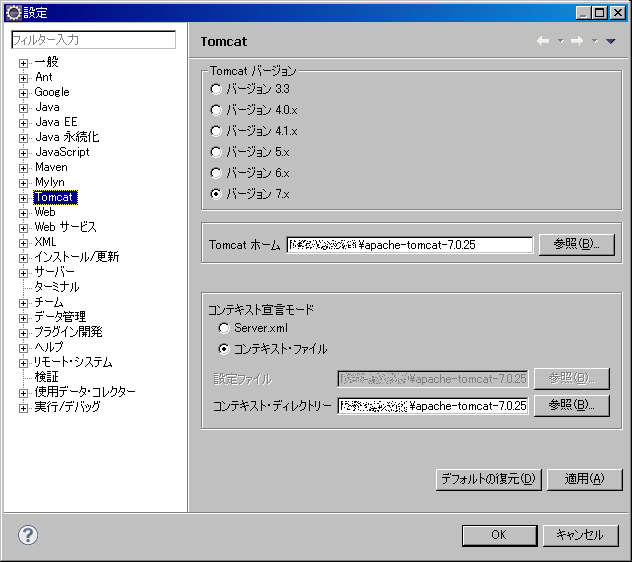Confirm settings with OK button
This screenshot has width=632, height=562.
click(x=499, y=535)
